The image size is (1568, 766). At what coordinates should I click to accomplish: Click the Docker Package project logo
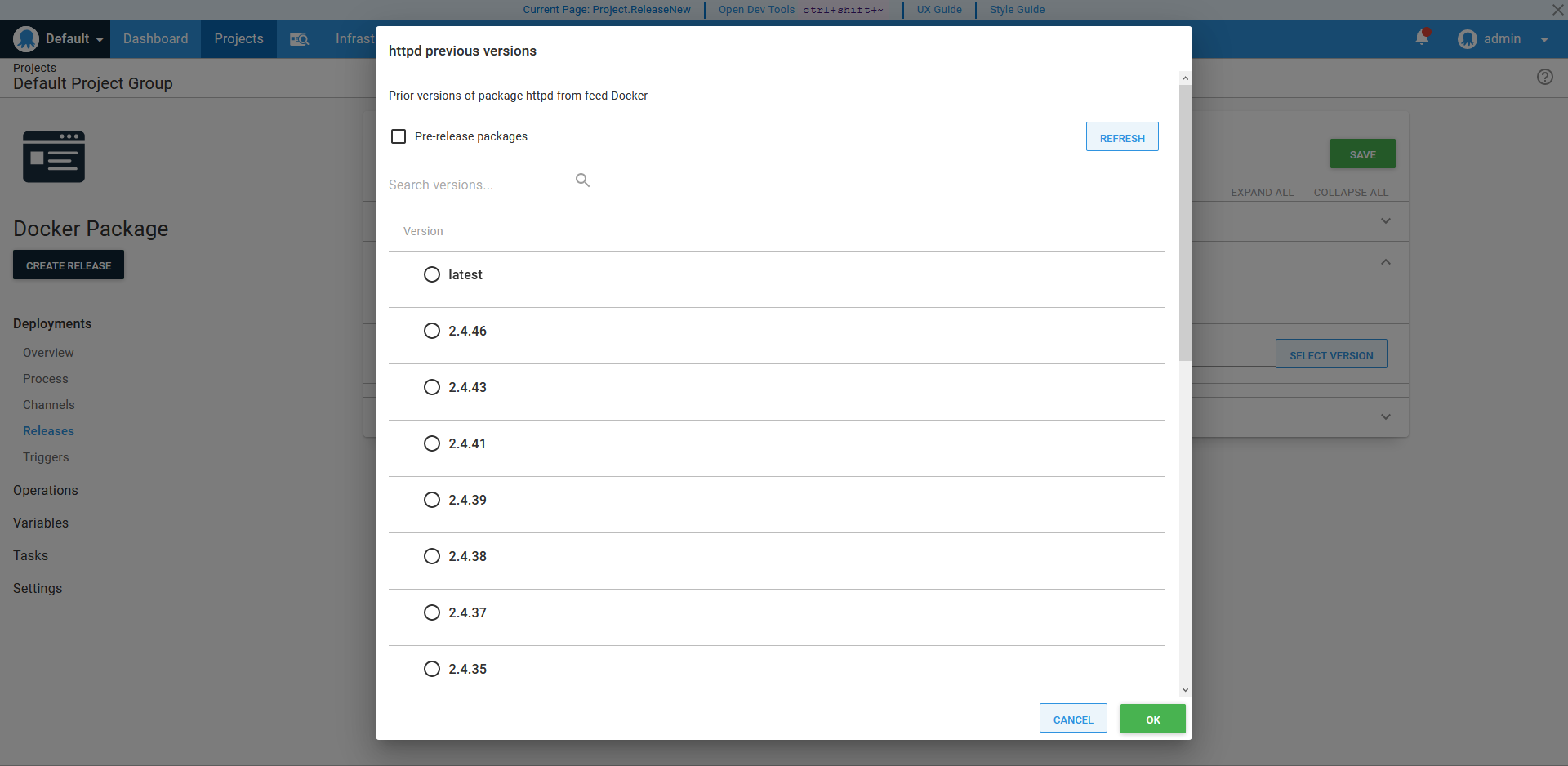(x=54, y=157)
